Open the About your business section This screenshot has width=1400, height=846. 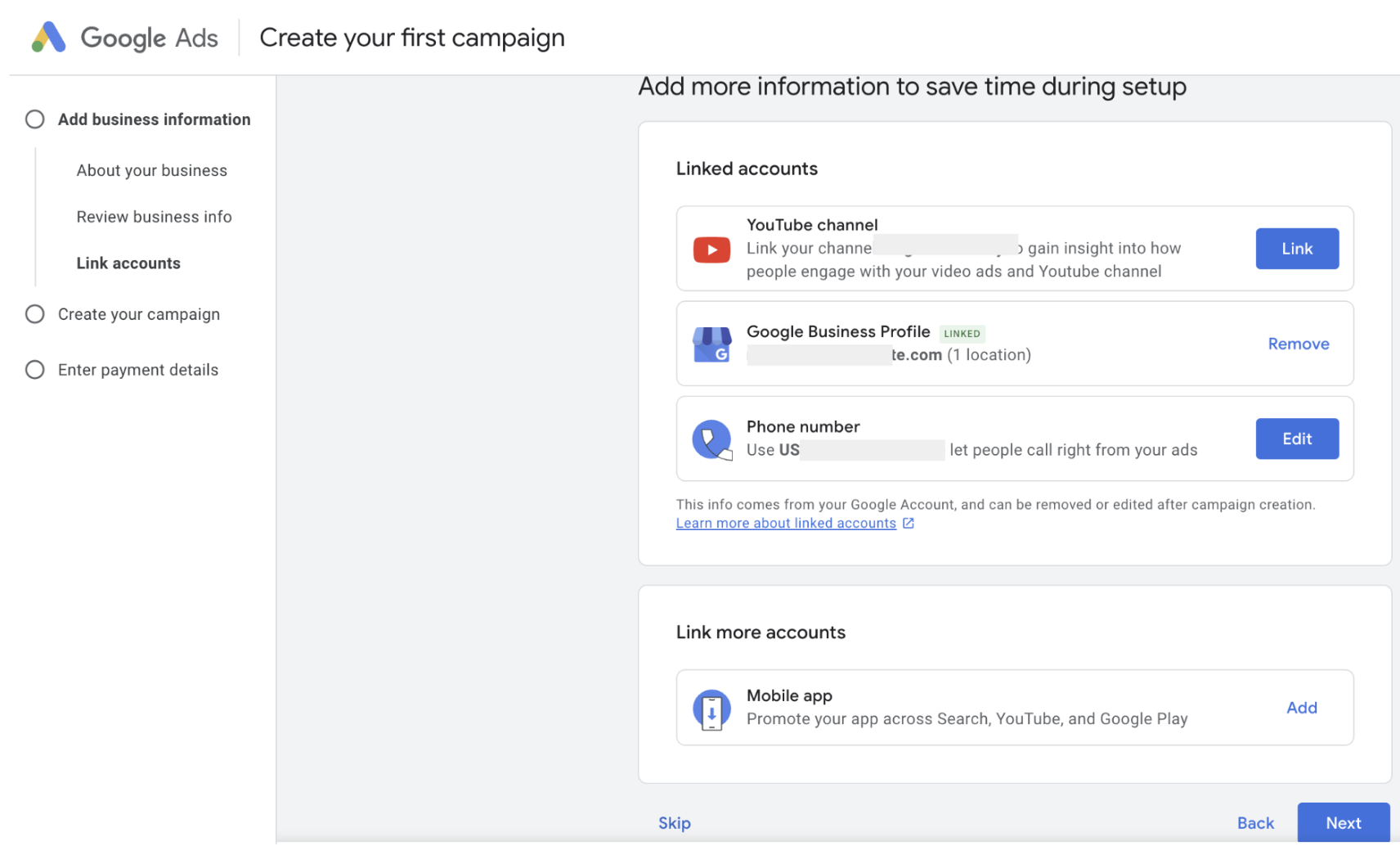click(x=152, y=170)
